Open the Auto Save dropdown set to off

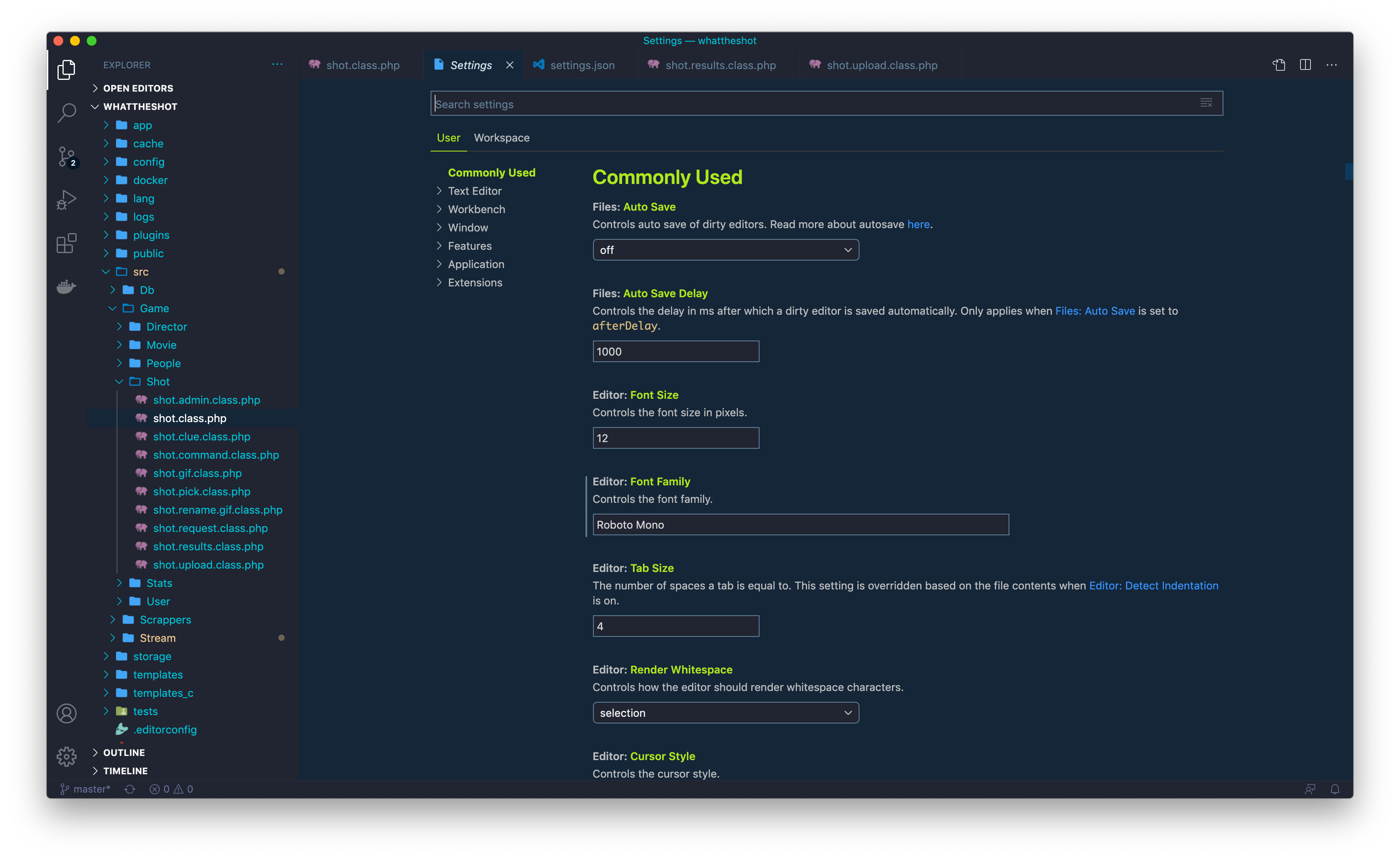[x=725, y=250]
